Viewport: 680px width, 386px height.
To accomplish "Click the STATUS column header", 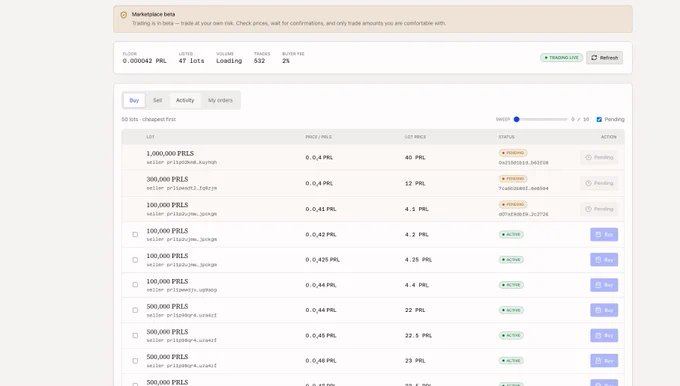I will coord(507,137).
